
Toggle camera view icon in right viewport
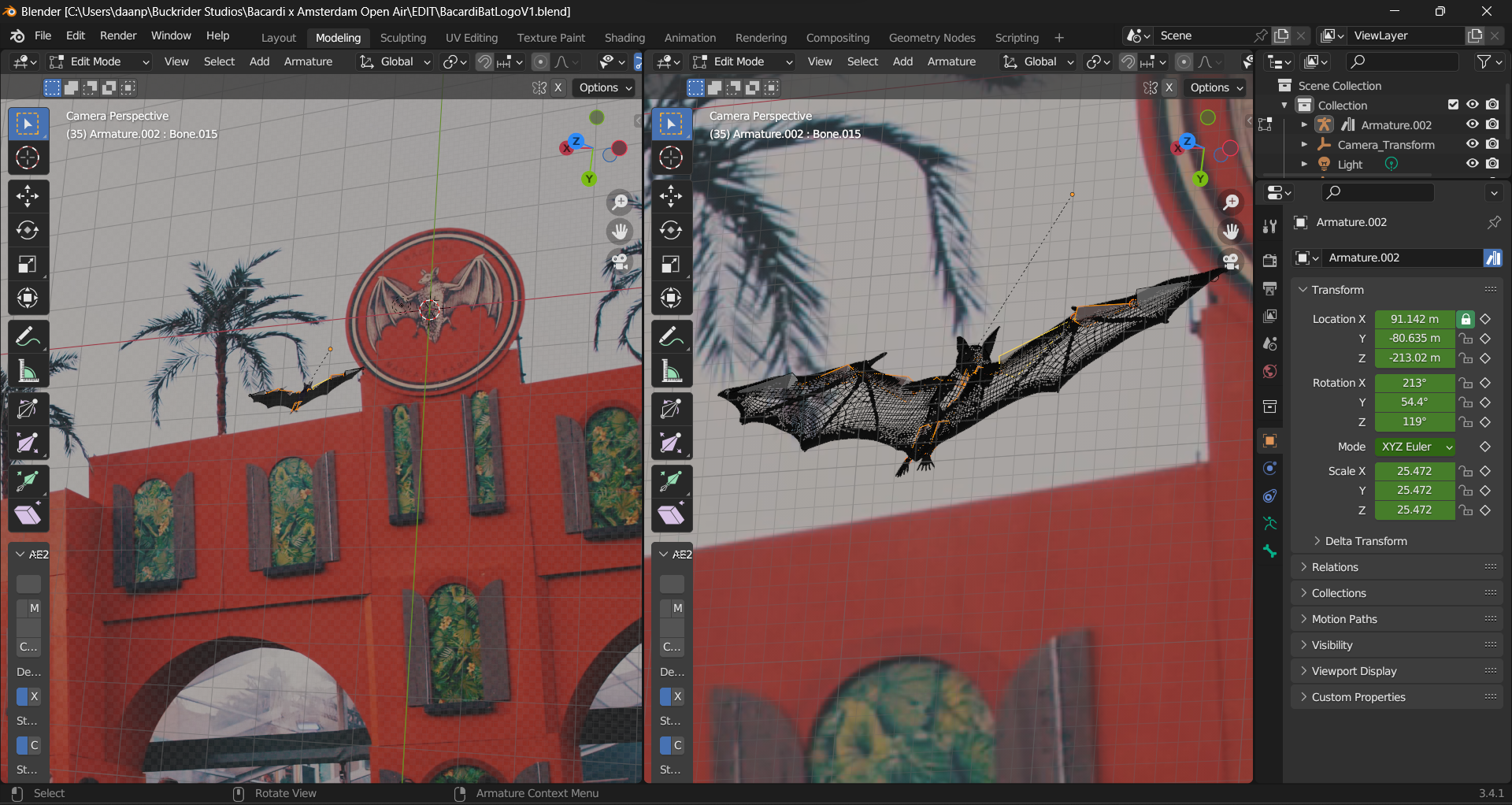click(1231, 261)
